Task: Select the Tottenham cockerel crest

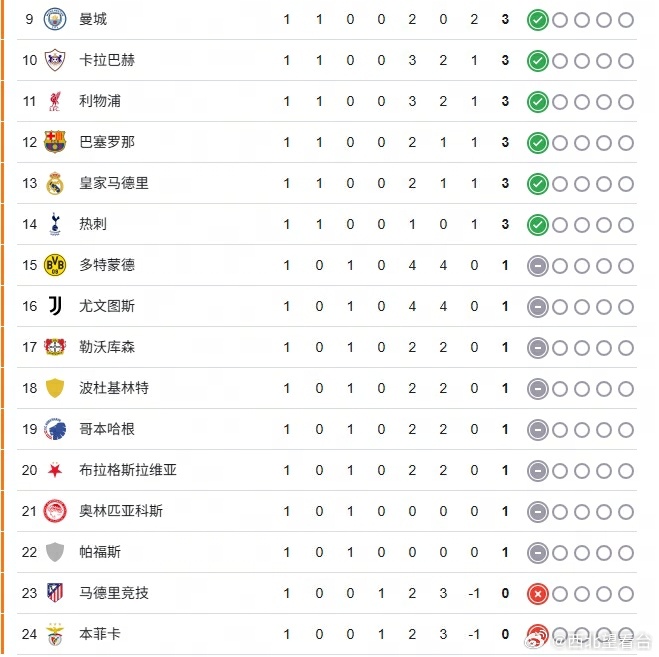Action: (x=55, y=224)
